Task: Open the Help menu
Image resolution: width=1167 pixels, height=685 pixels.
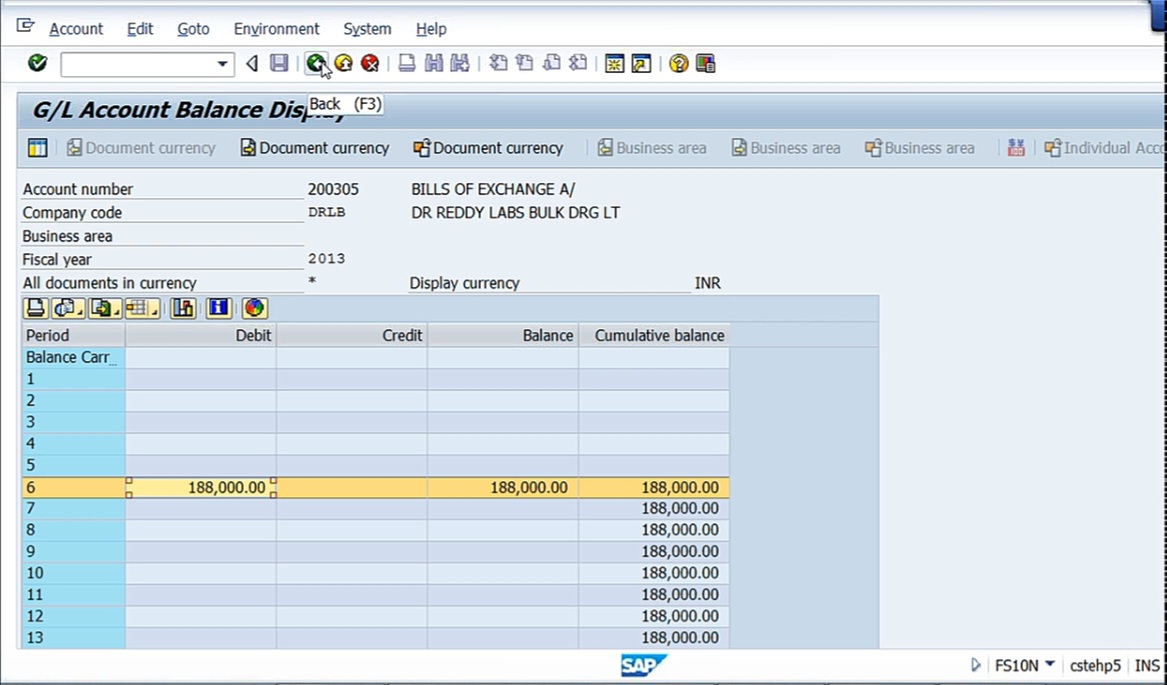Action: point(431,29)
